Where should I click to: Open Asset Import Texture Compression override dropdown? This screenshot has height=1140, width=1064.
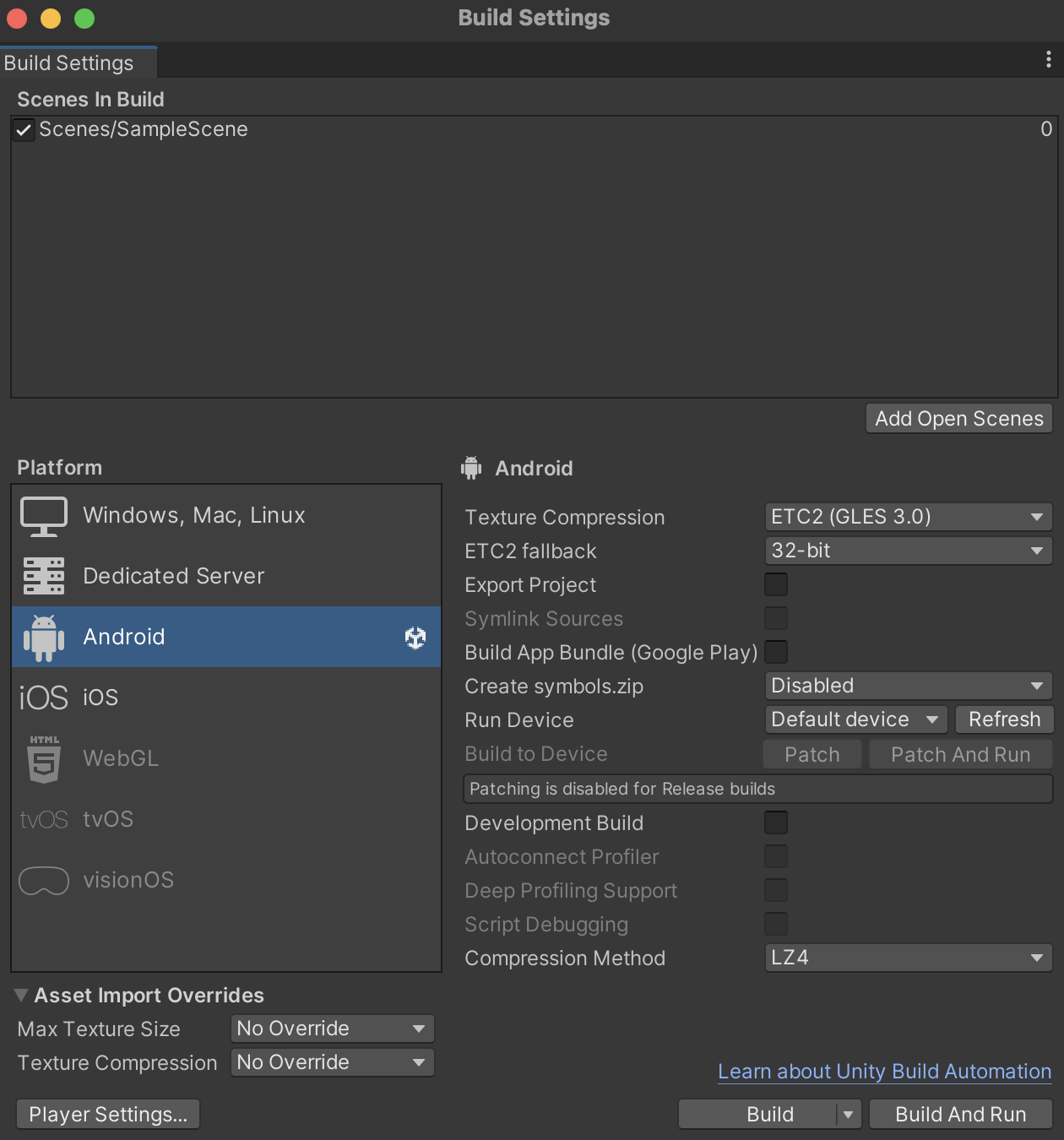(333, 1062)
